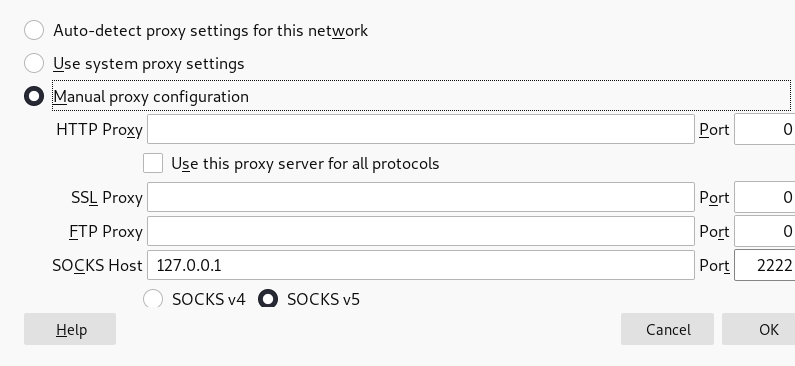
Task: Focus the HTTP Proxy port field
Action: pyautogui.click(x=765, y=129)
